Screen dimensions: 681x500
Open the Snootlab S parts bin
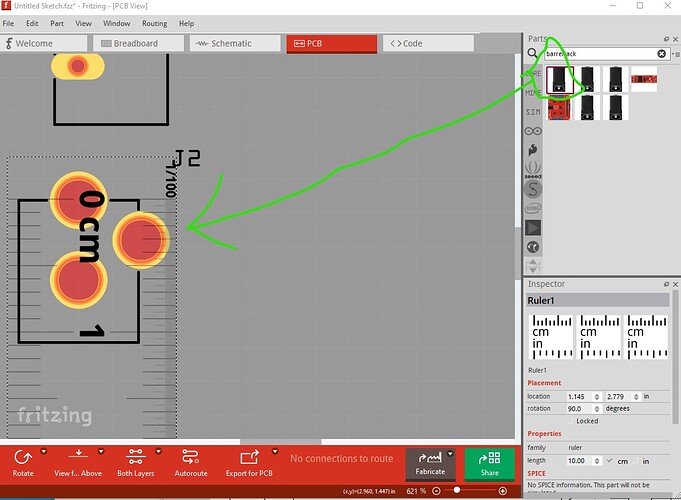533,189
